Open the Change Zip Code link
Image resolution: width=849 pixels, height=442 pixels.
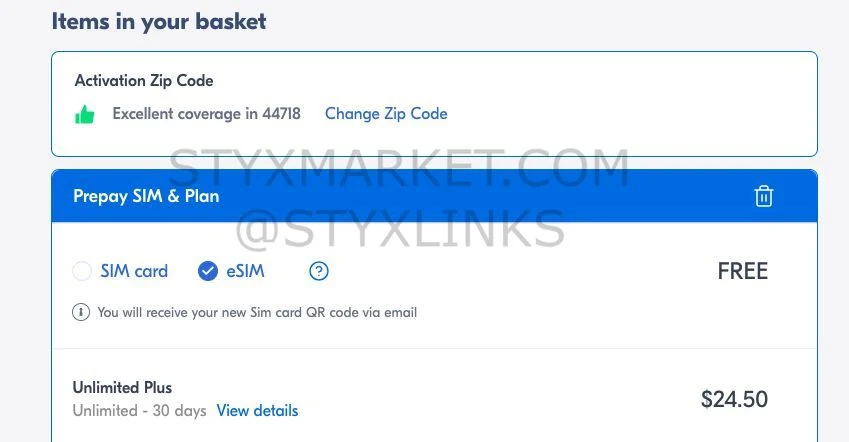(x=386, y=114)
